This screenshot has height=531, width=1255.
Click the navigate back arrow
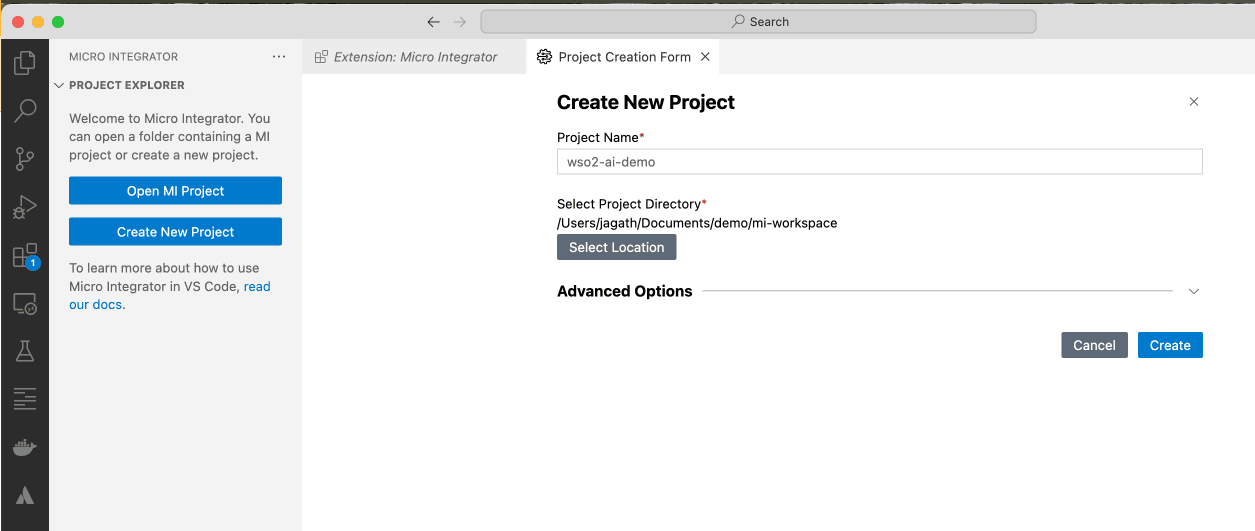tap(433, 22)
